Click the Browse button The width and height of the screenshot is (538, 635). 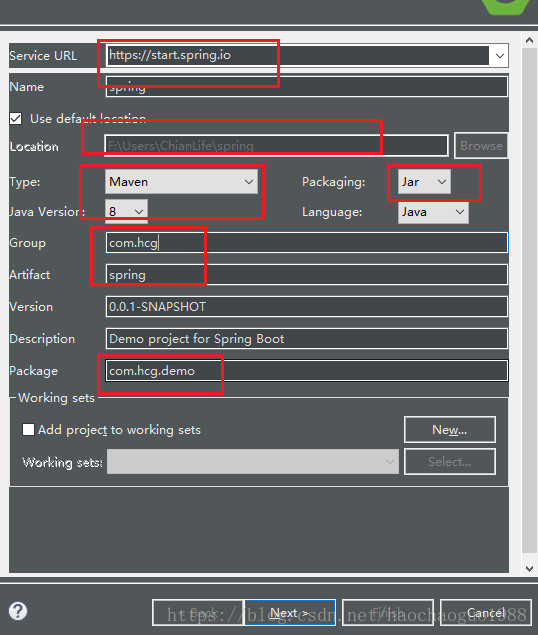coord(481,145)
